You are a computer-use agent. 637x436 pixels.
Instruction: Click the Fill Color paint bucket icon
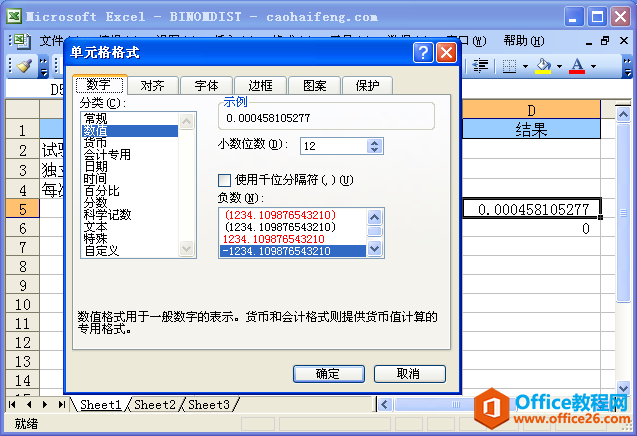coord(543,66)
